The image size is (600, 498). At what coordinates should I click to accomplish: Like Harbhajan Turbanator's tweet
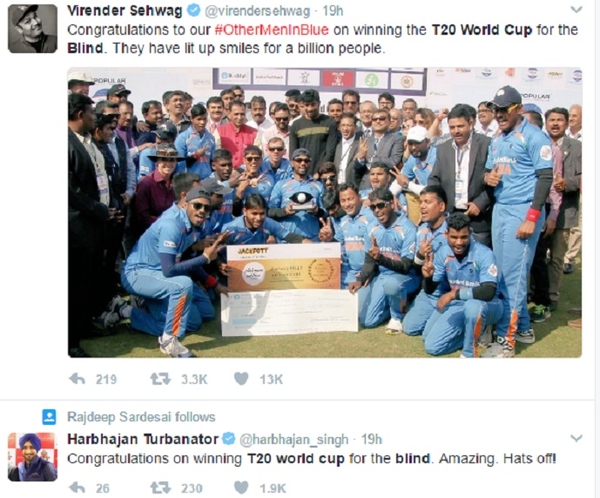(x=241, y=488)
